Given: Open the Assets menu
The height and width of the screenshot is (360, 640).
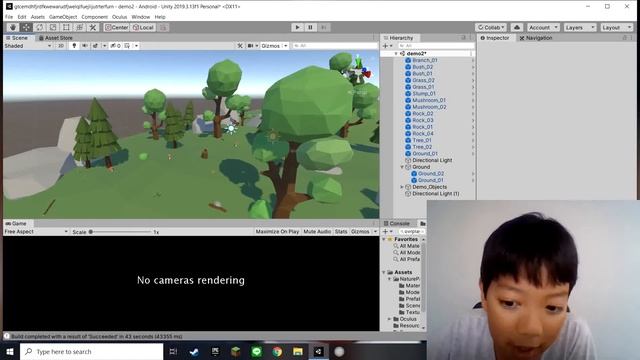Looking at the screenshot, I should coord(38,17).
